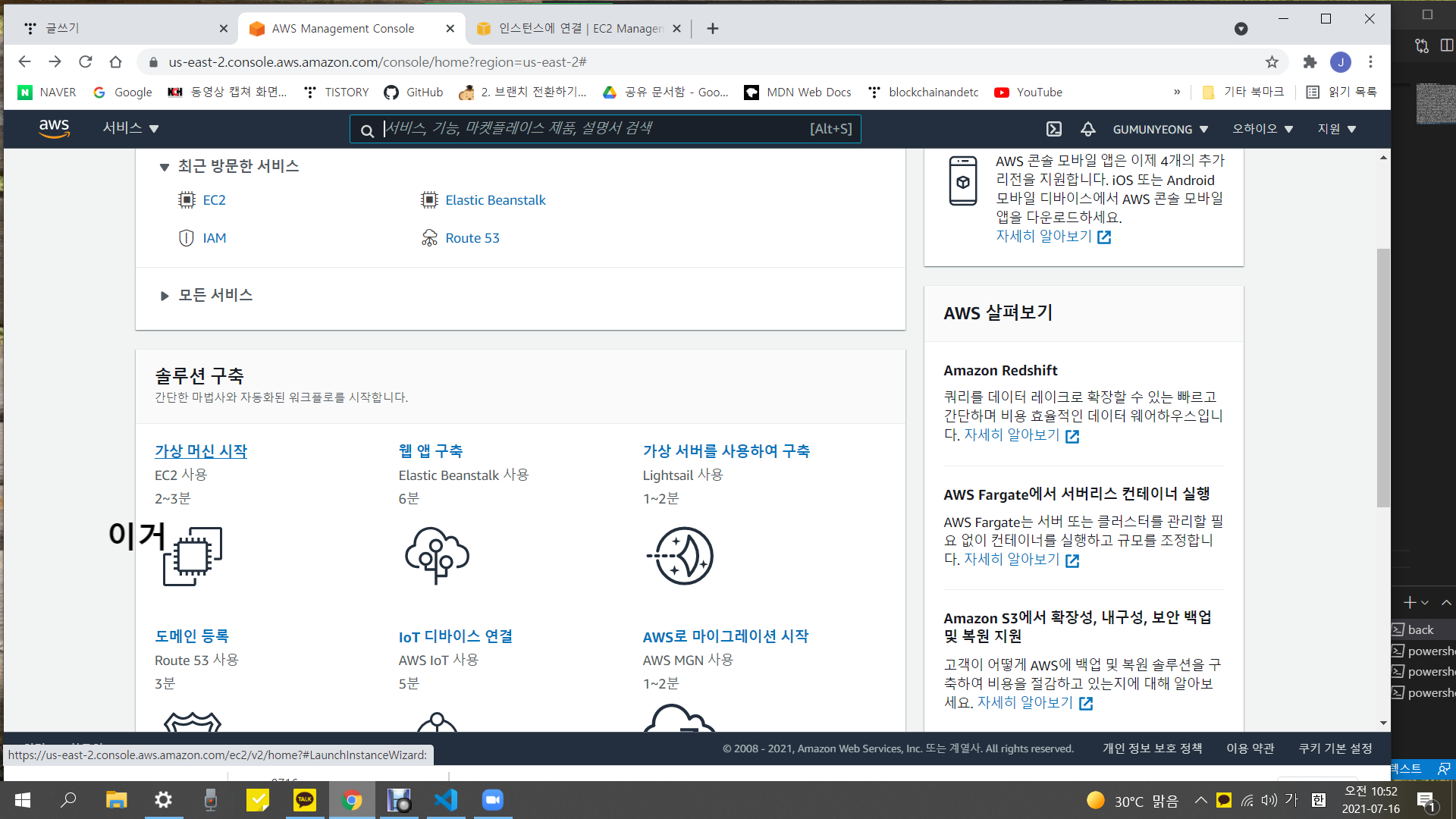This screenshot has height=819, width=1456.
Task: Collapse the 최근 방문한 서비스 section
Action: (x=165, y=167)
